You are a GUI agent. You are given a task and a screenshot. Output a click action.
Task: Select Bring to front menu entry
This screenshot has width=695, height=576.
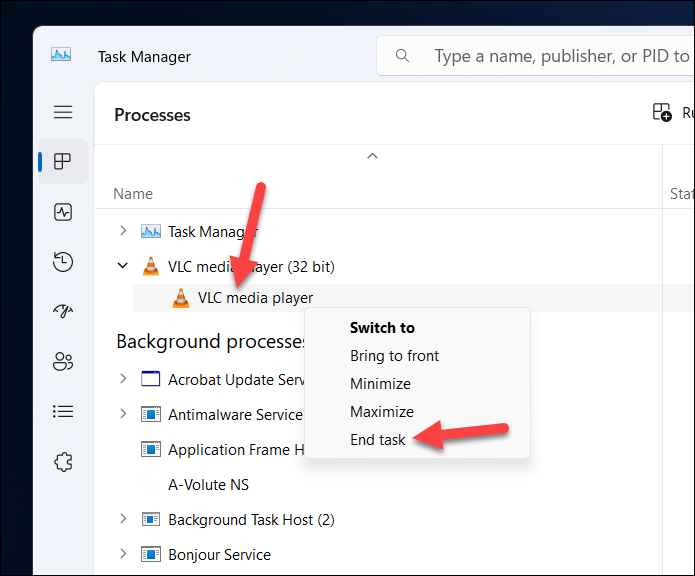pyautogui.click(x=394, y=356)
